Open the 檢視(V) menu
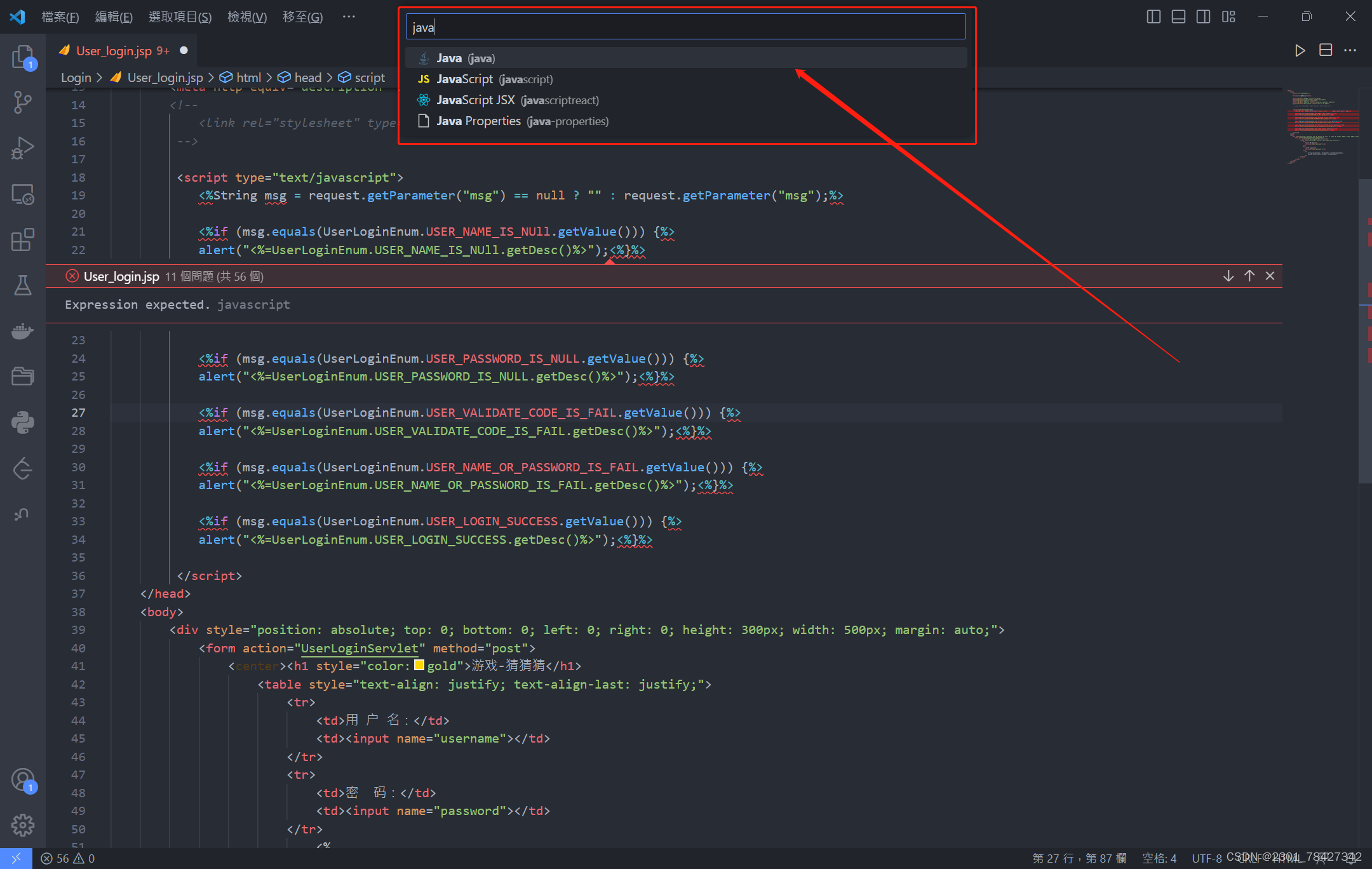The width and height of the screenshot is (1372, 869). pos(246,17)
